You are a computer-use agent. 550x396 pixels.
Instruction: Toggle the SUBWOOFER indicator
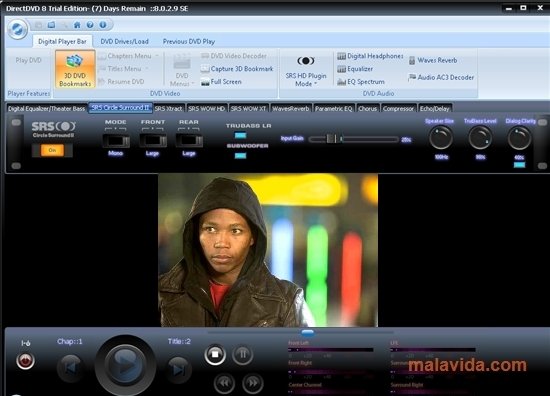240,155
